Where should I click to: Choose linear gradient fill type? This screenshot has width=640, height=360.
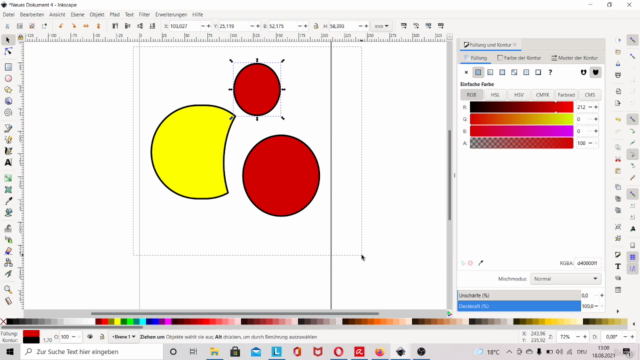[x=490, y=73]
